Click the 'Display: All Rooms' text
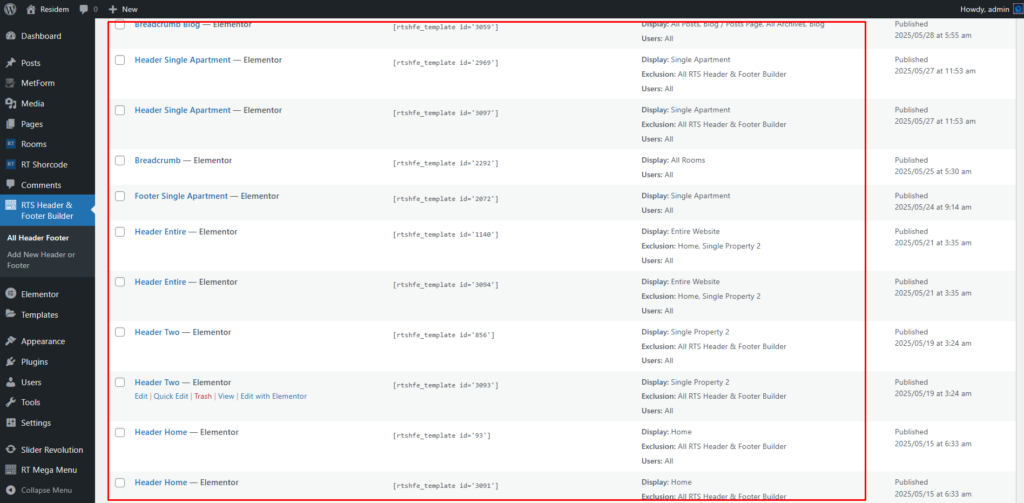The width and height of the screenshot is (1024, 503). click(x=673, y=160)
